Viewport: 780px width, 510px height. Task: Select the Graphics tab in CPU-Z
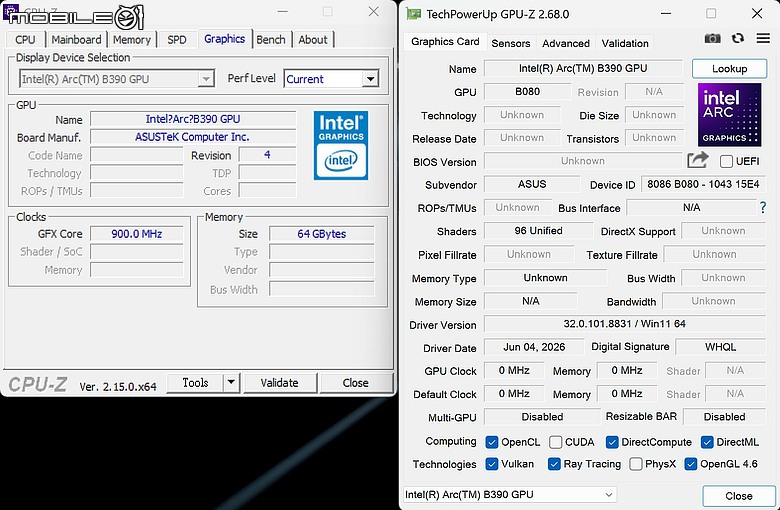pyautogui.click(x=224, y=38)
